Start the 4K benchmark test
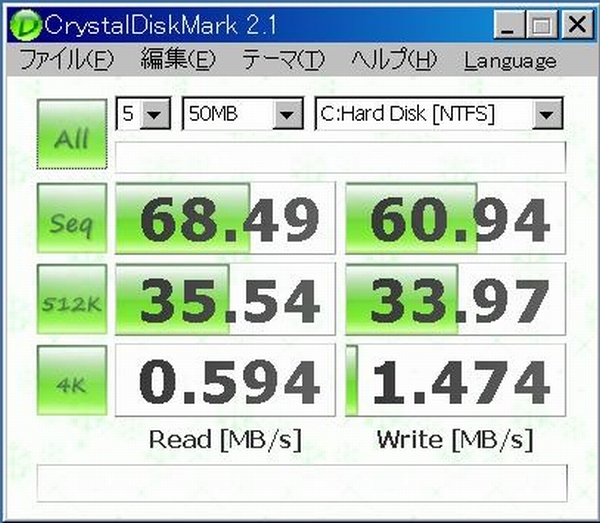The height and width of the screenshot is (523, 600). (x=72, y=380)
